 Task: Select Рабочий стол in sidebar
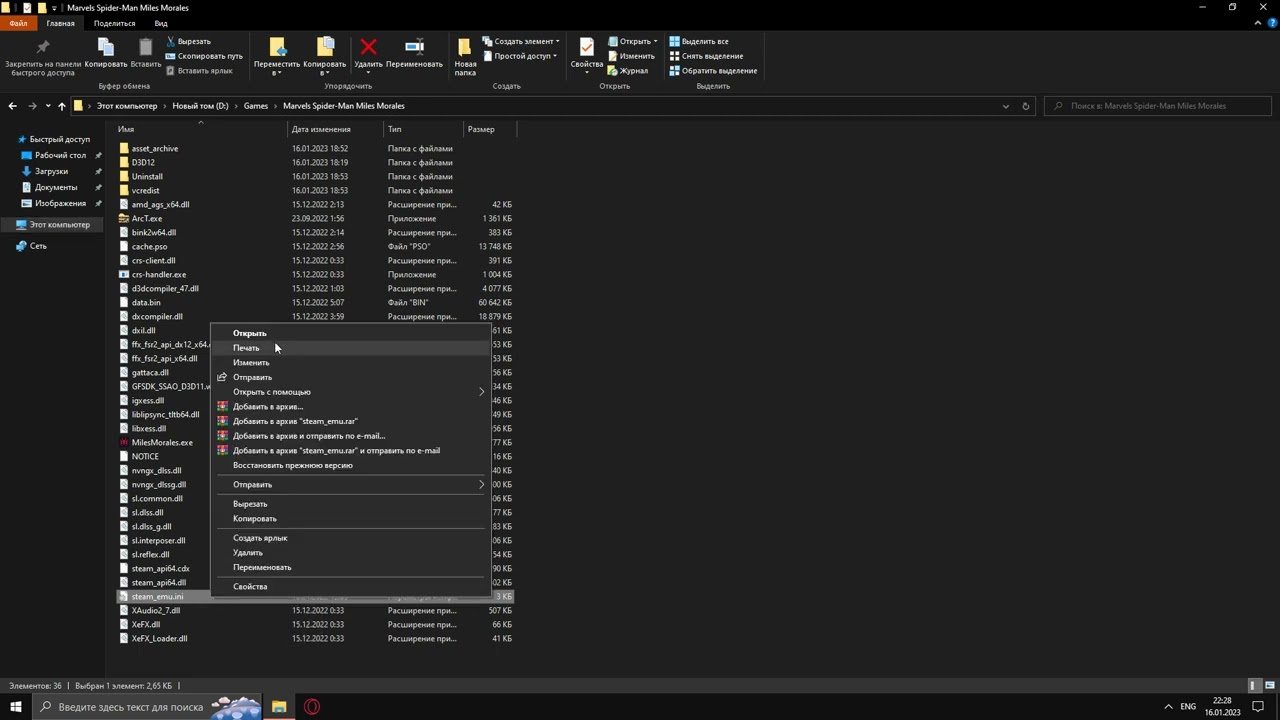point(60,155)
